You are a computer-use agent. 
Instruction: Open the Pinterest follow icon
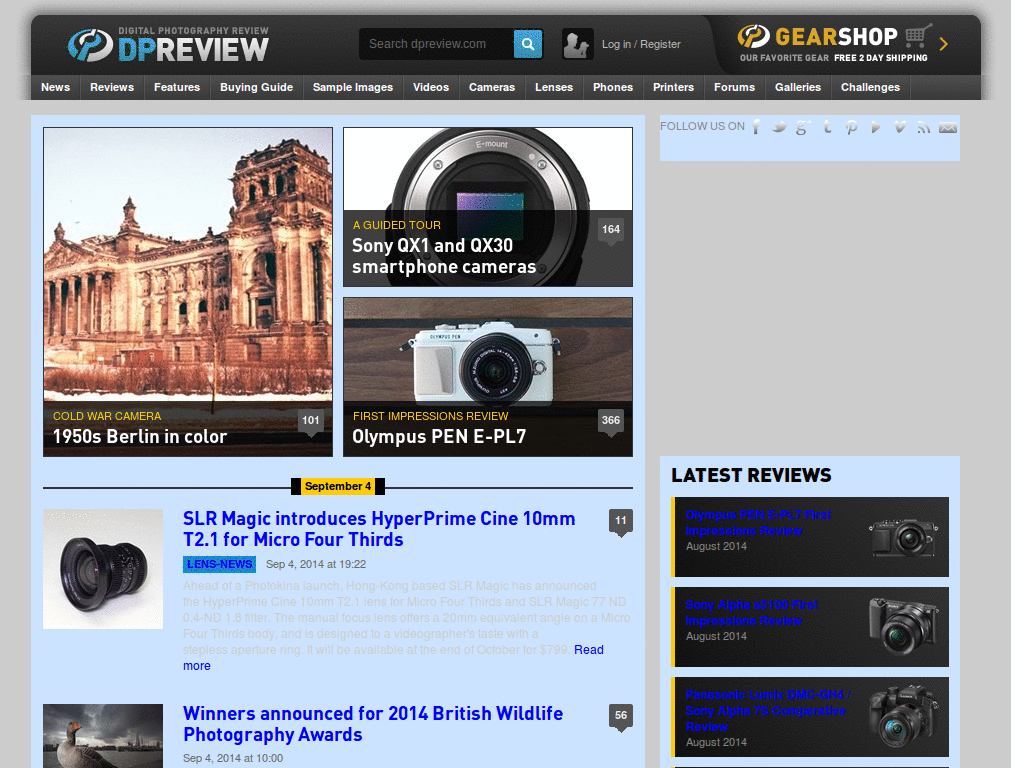852,128
